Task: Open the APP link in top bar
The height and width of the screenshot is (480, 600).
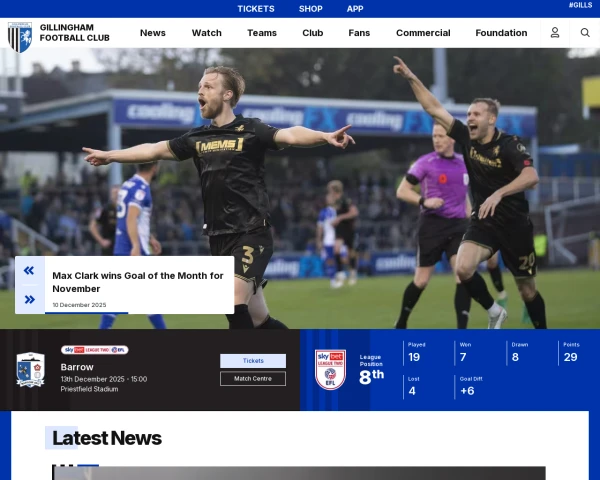Action: [355, 9]
